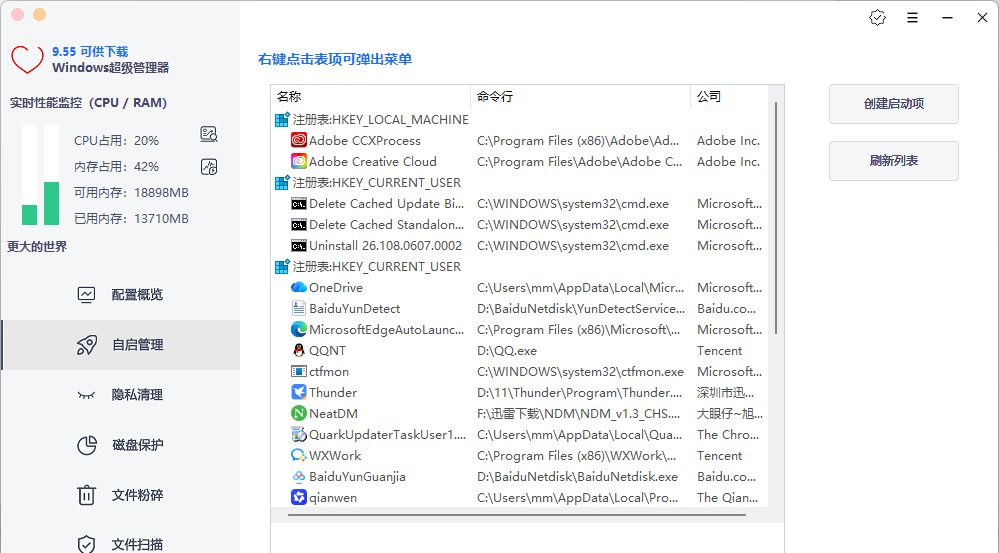
Task: Click the 创建启动项 button
Action: click(893, 104)
